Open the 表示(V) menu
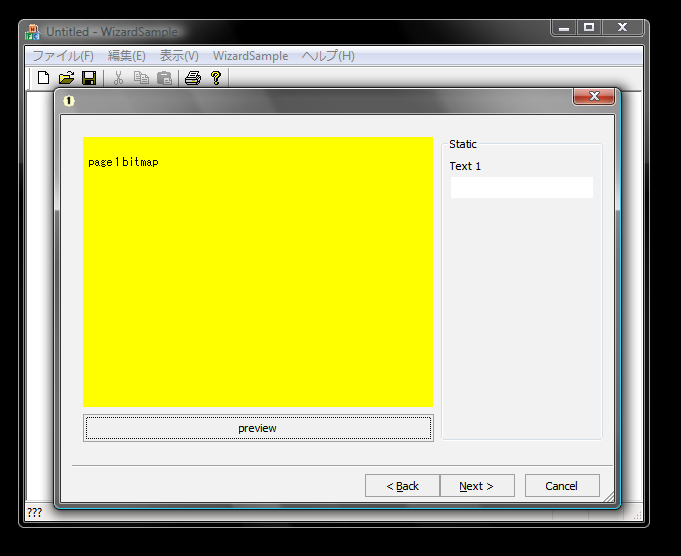Image resolution: width=681 pixels, height=556 pixels. coord(179,56)
